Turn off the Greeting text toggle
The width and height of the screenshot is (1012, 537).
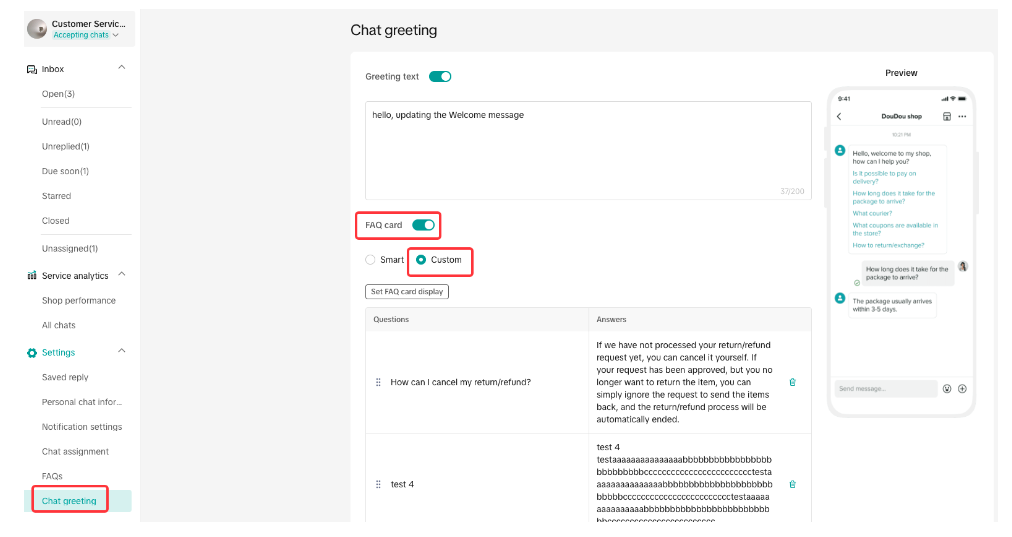click(440, 76)
